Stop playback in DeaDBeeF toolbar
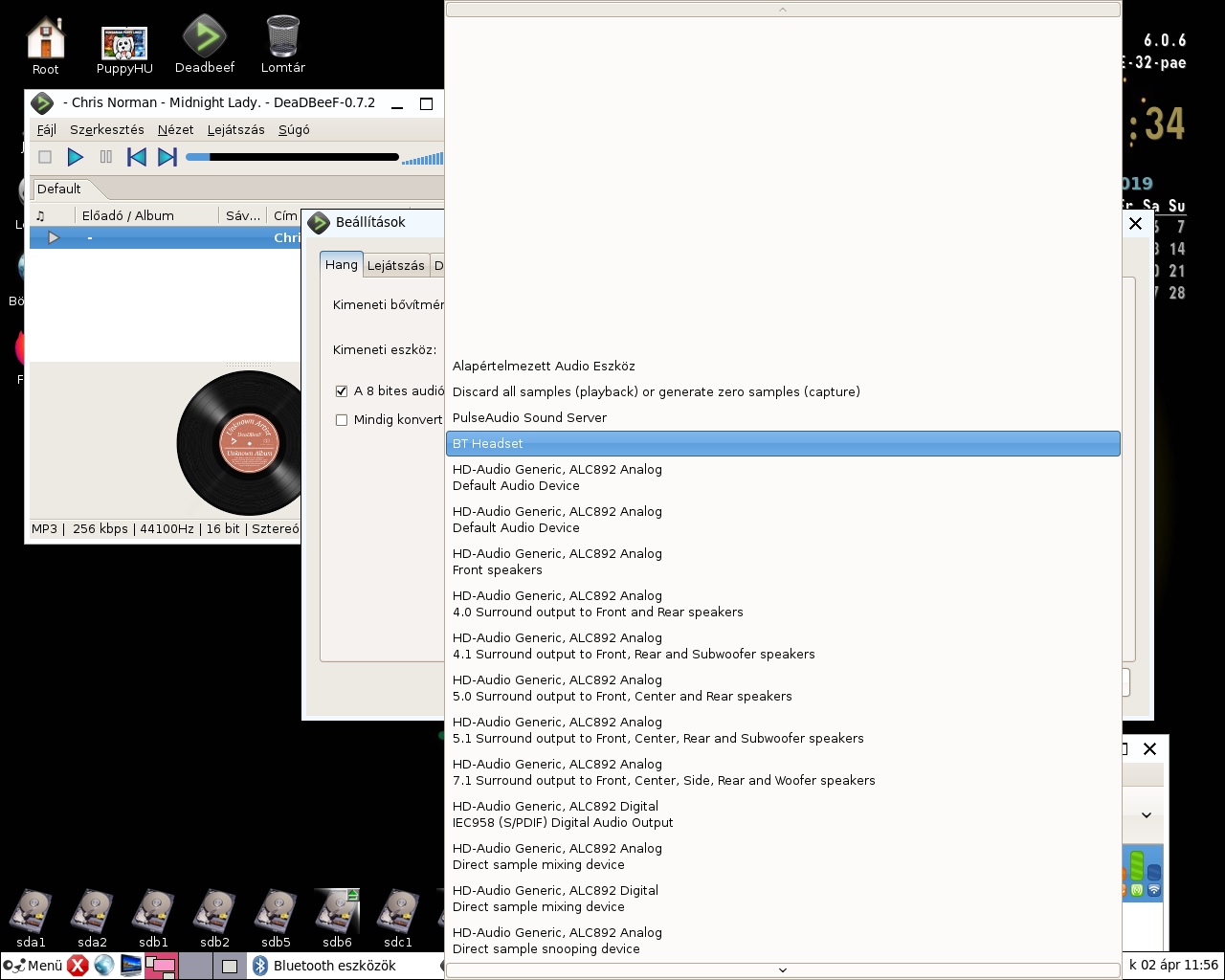1225x980 pixels. tap(45, 157)
